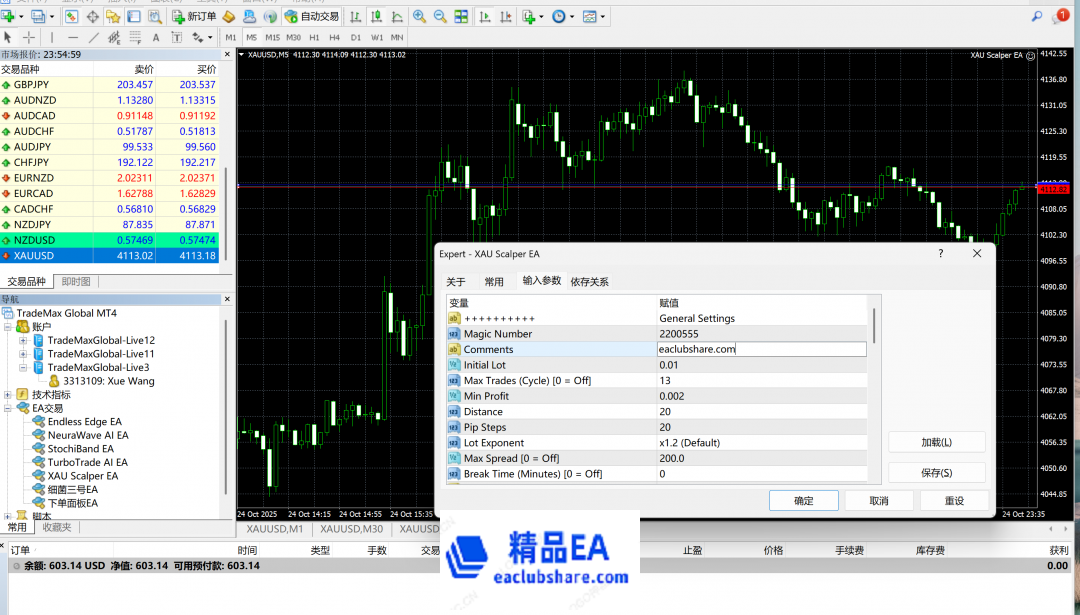
Task: Select the trendline drawing tool
Action: [94, 37]
